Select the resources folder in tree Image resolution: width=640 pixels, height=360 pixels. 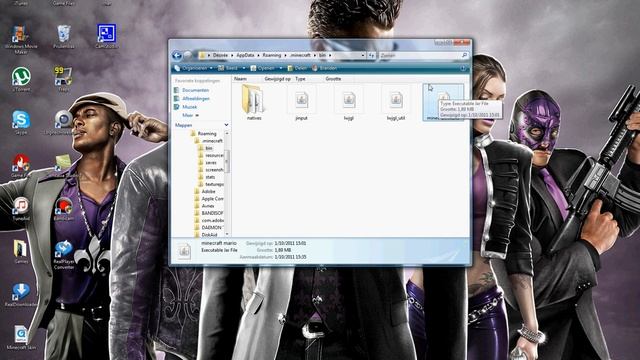214,156
